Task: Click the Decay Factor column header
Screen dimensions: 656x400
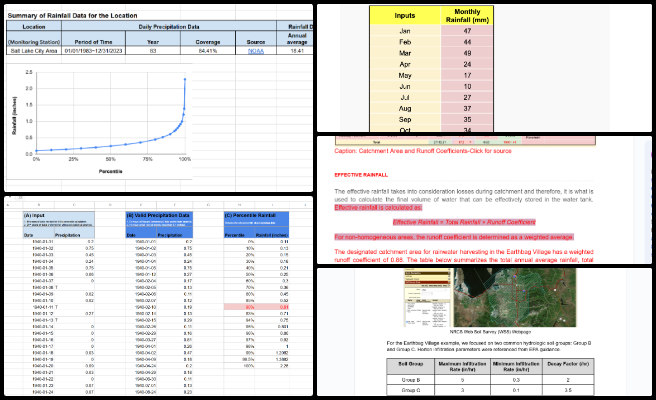Action: [568, 366]
